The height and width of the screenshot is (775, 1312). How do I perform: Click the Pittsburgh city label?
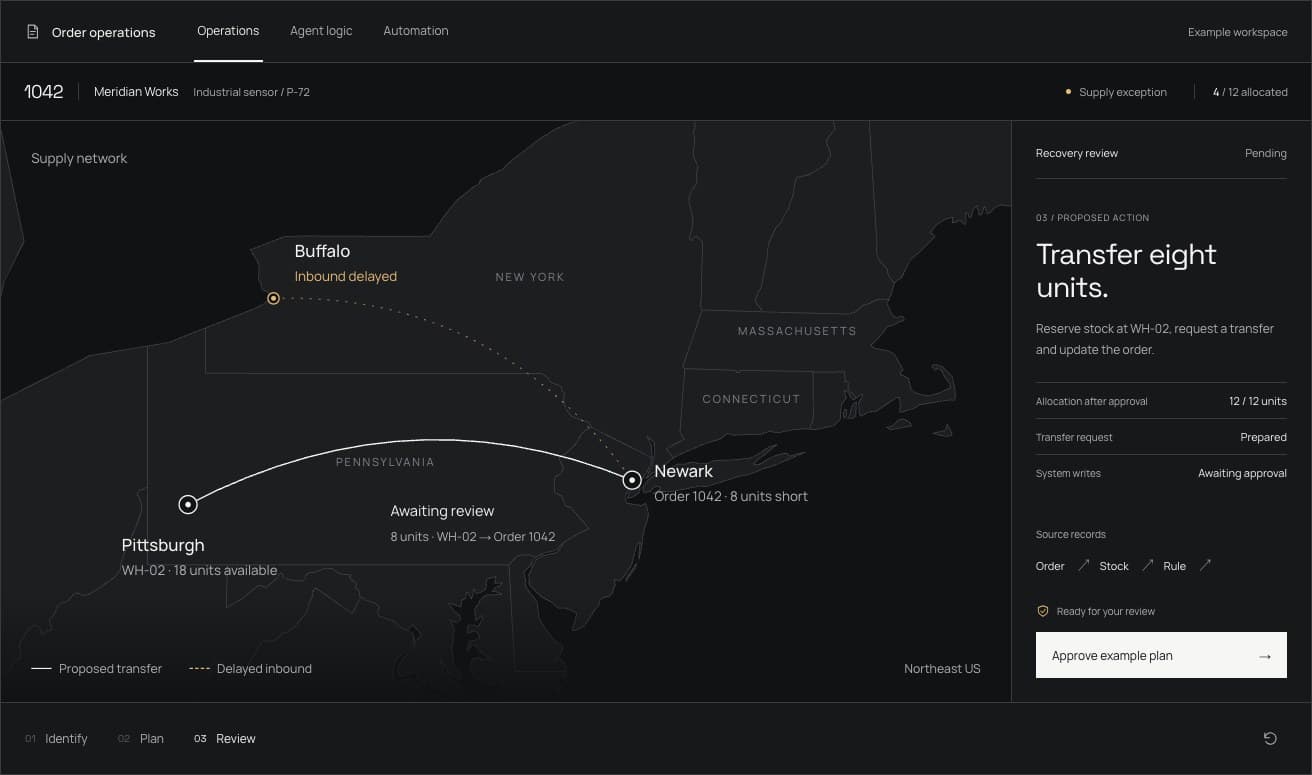163,545
